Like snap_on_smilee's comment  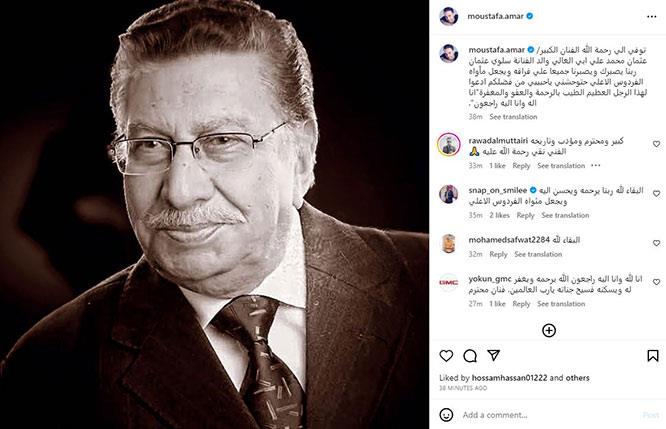click(x=656, y=194)
